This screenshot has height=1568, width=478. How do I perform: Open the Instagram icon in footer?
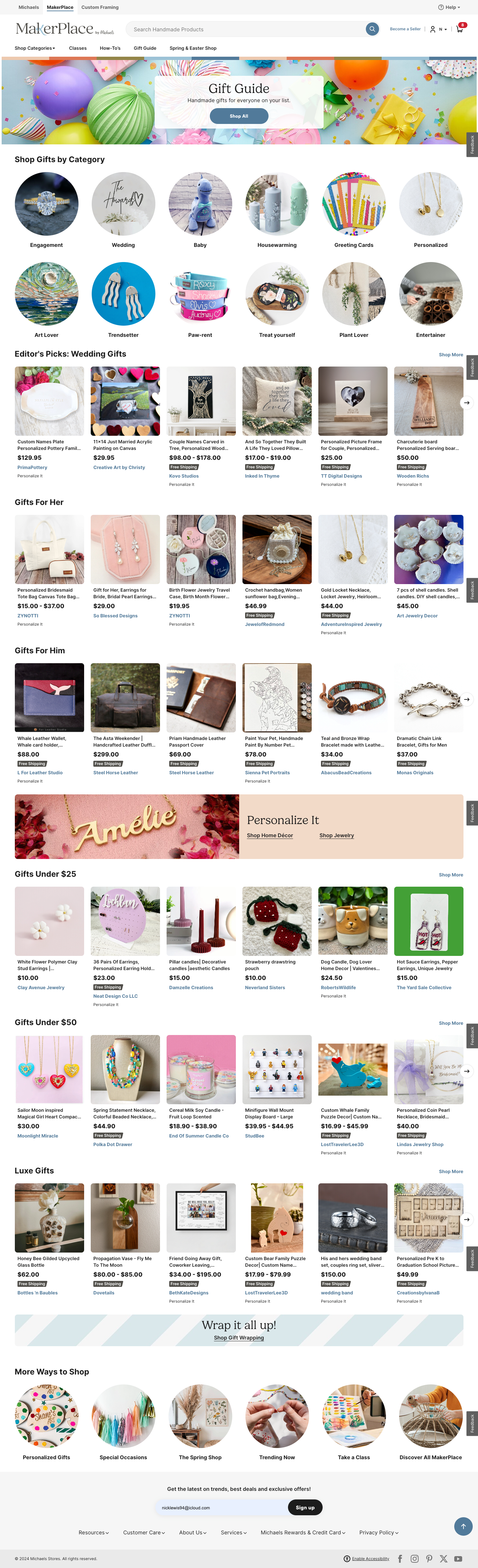point(415,1558)
